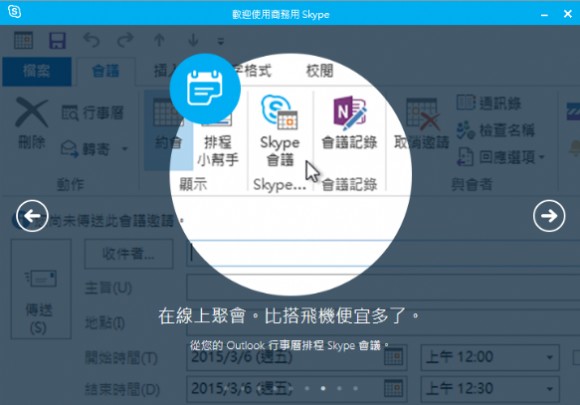Switch to the 會議 ribbon tab
Image resolution: width=580 pixels, height=405 pixels.
pos(106,71)
